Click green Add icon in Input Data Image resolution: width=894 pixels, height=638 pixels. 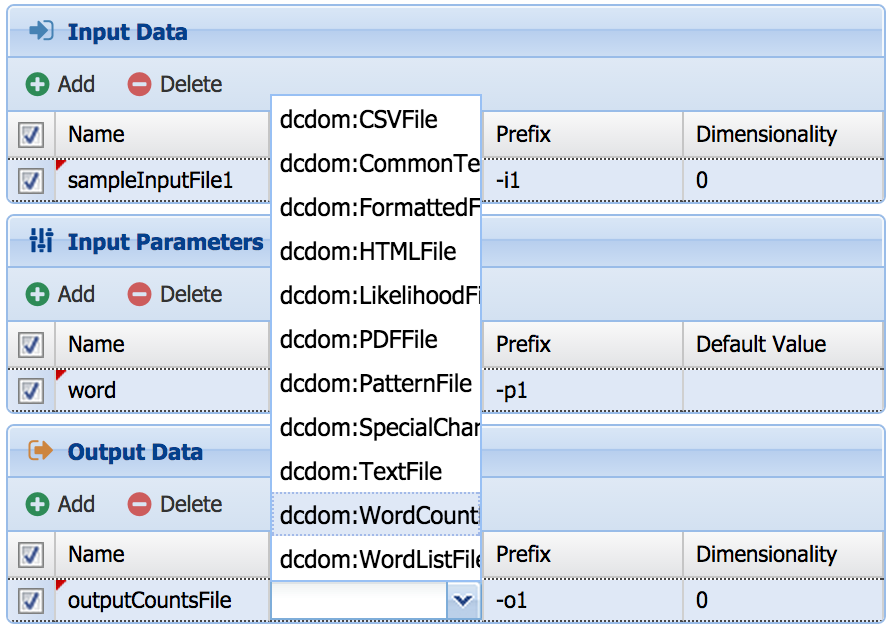click(x=37, y=85)
